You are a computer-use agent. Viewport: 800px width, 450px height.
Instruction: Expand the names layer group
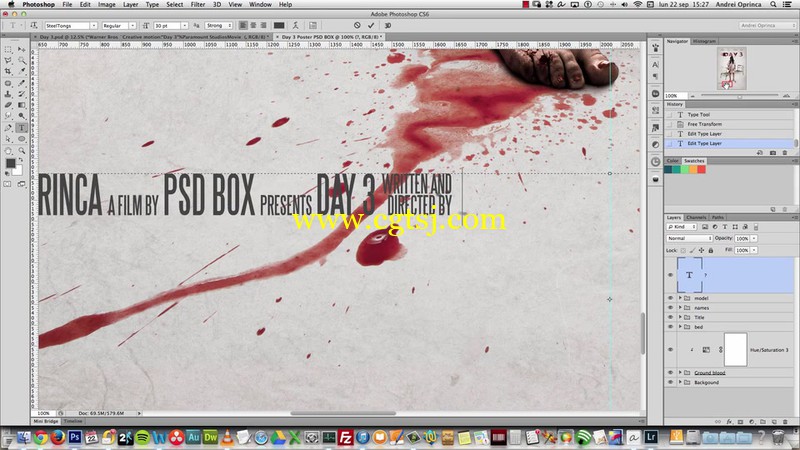680,308
